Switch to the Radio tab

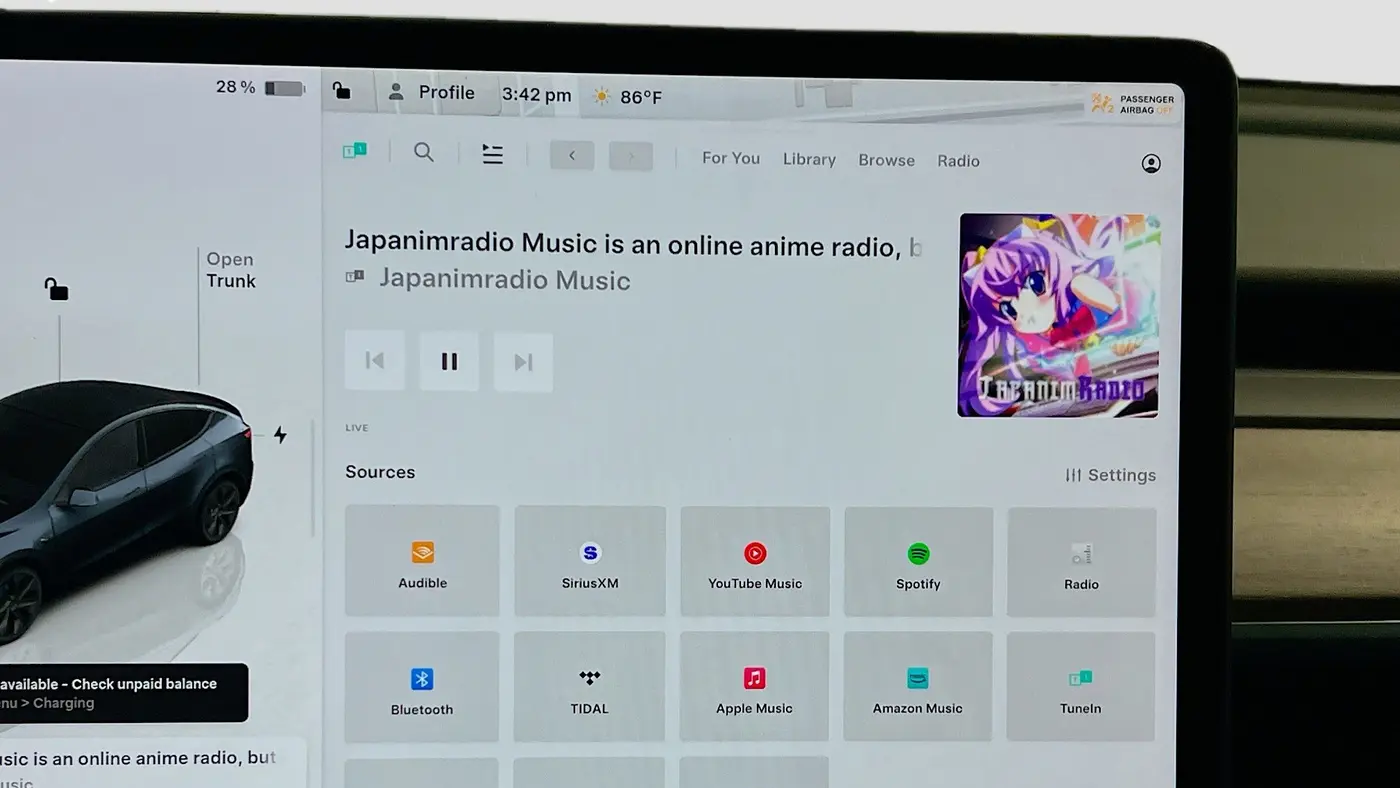click(958, 161)
